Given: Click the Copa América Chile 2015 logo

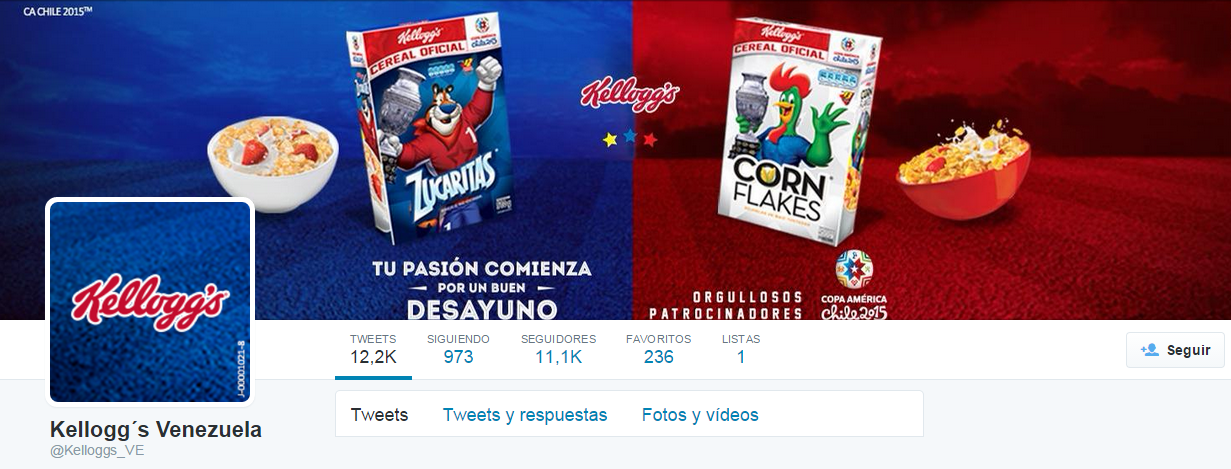Looking at the screenshot, I should 854,286.
